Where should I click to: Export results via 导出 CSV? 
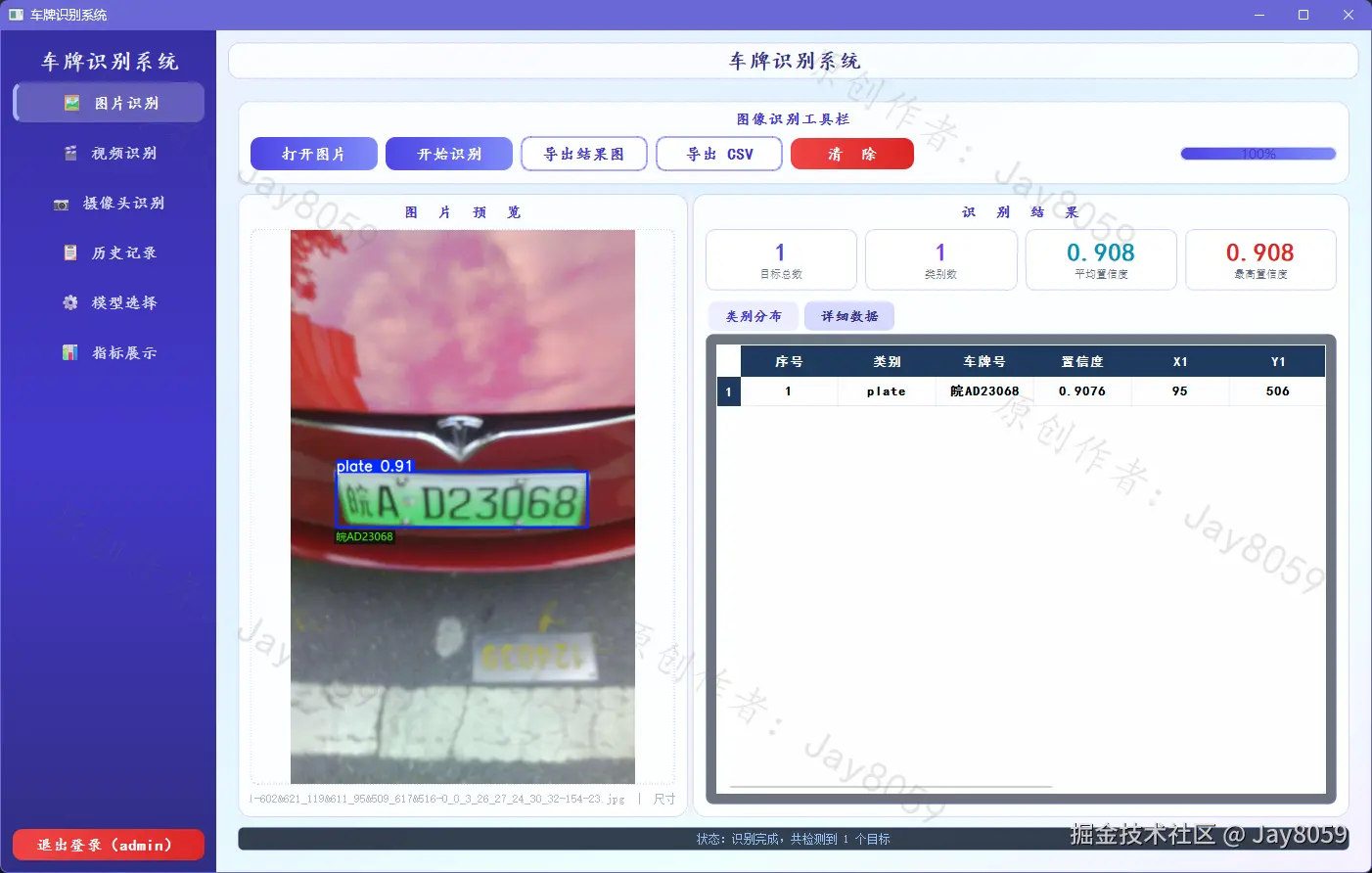coord(719,154)
